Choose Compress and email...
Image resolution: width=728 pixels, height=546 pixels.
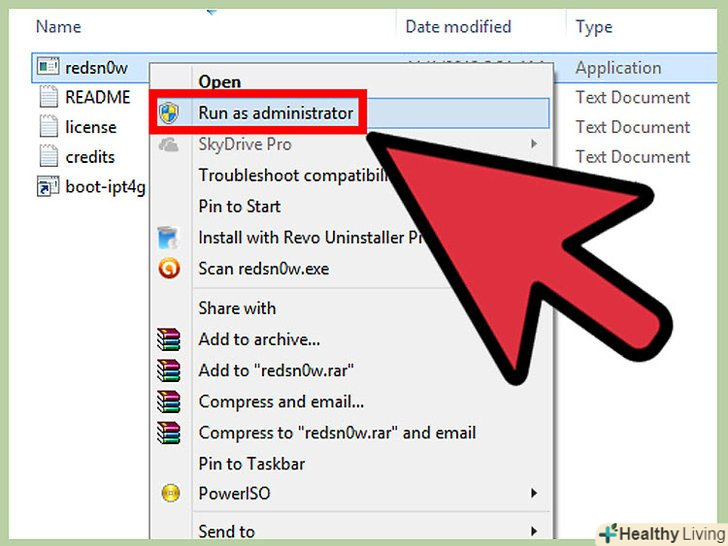pos(281,402)
